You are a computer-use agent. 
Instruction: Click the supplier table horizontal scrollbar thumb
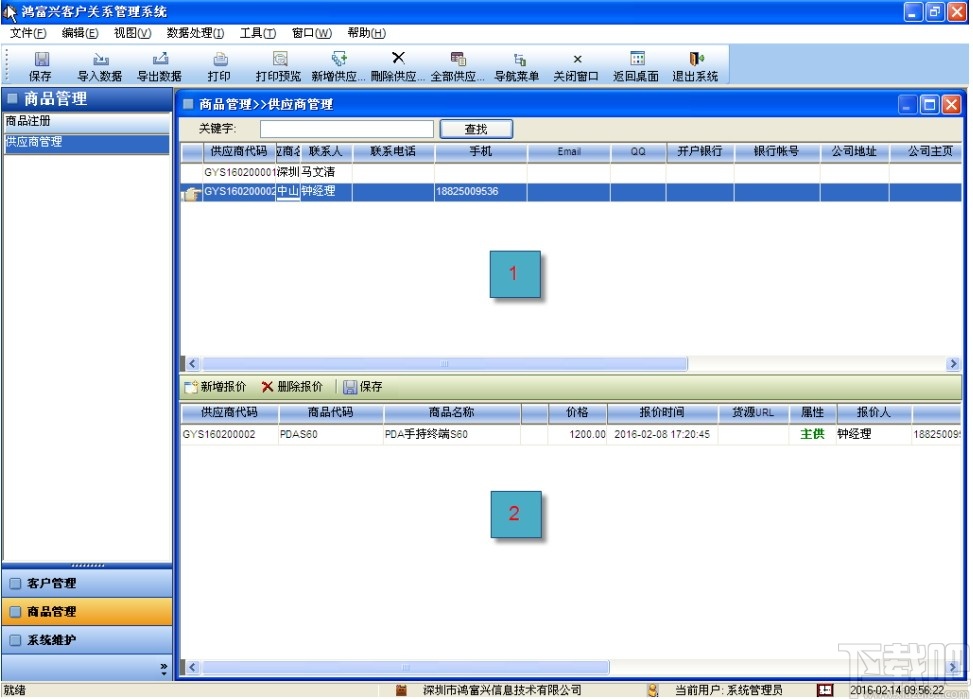click(445, 364)
